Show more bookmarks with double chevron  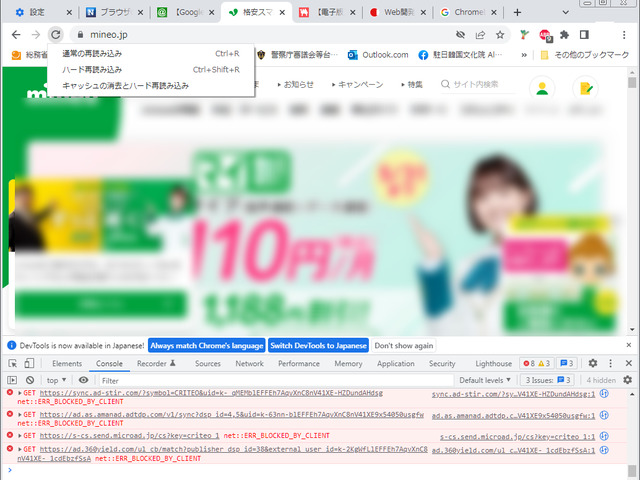[524, 55]
